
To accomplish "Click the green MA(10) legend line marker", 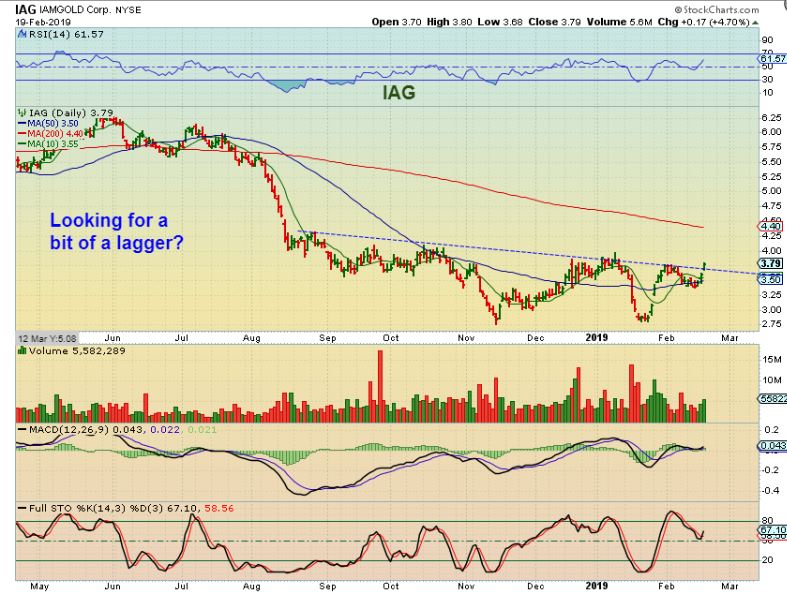I will [22, 144].
